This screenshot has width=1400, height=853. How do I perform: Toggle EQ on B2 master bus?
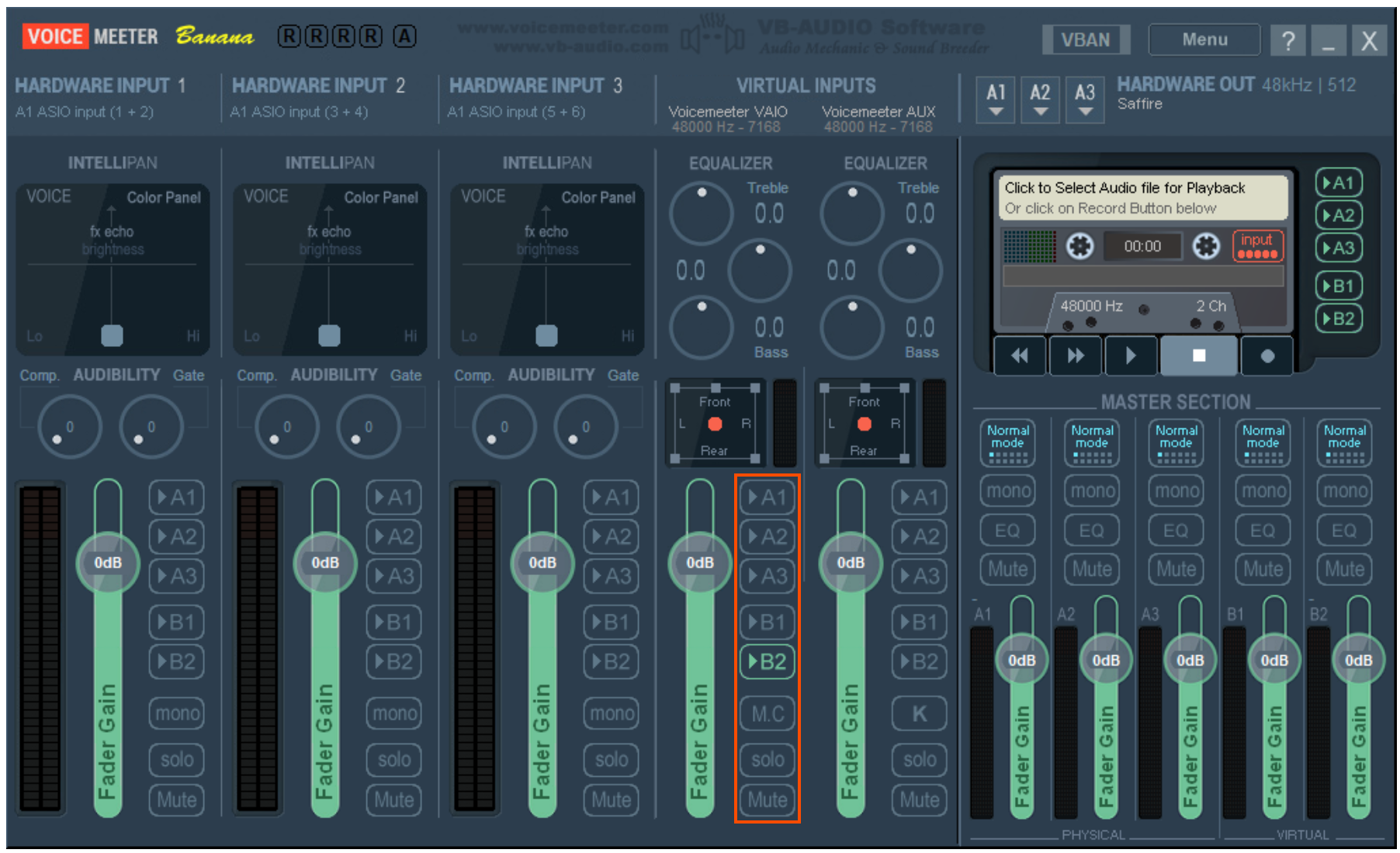pyautogui.click(x=1345, y=531)
